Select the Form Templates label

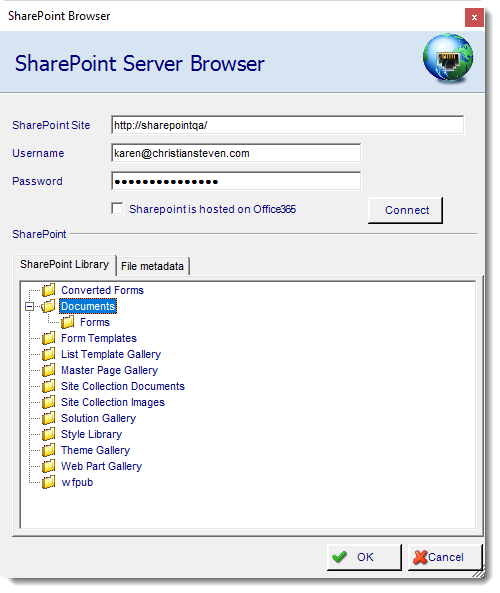pyautogui.click(x=99, y=338)
